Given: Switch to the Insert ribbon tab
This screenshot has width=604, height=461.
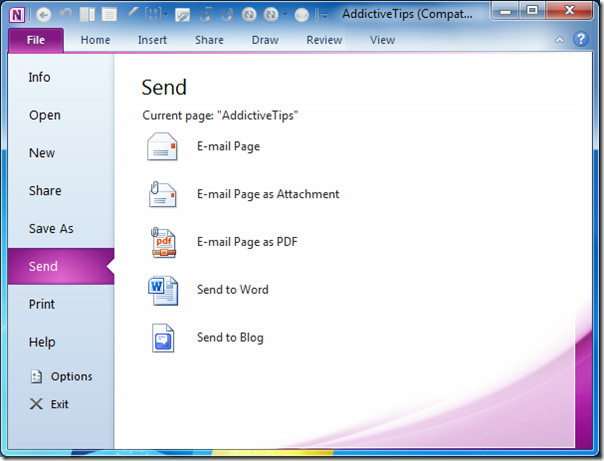Looking at the screenshot, I should (x=152, y=40).
